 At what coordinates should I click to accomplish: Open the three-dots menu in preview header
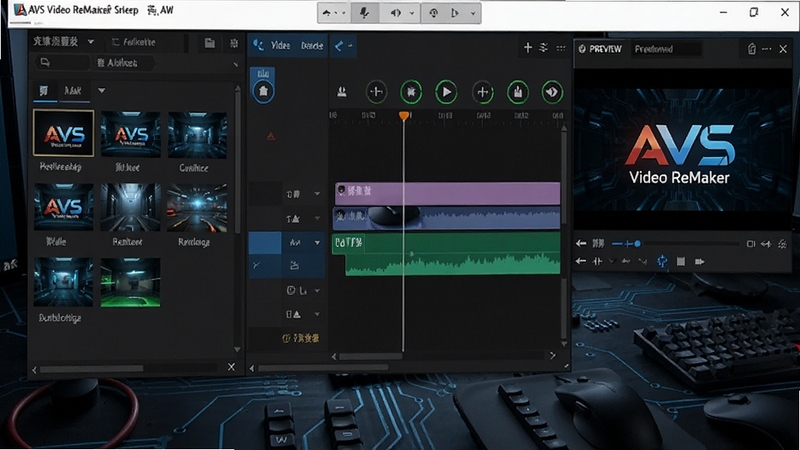[766, 49]
